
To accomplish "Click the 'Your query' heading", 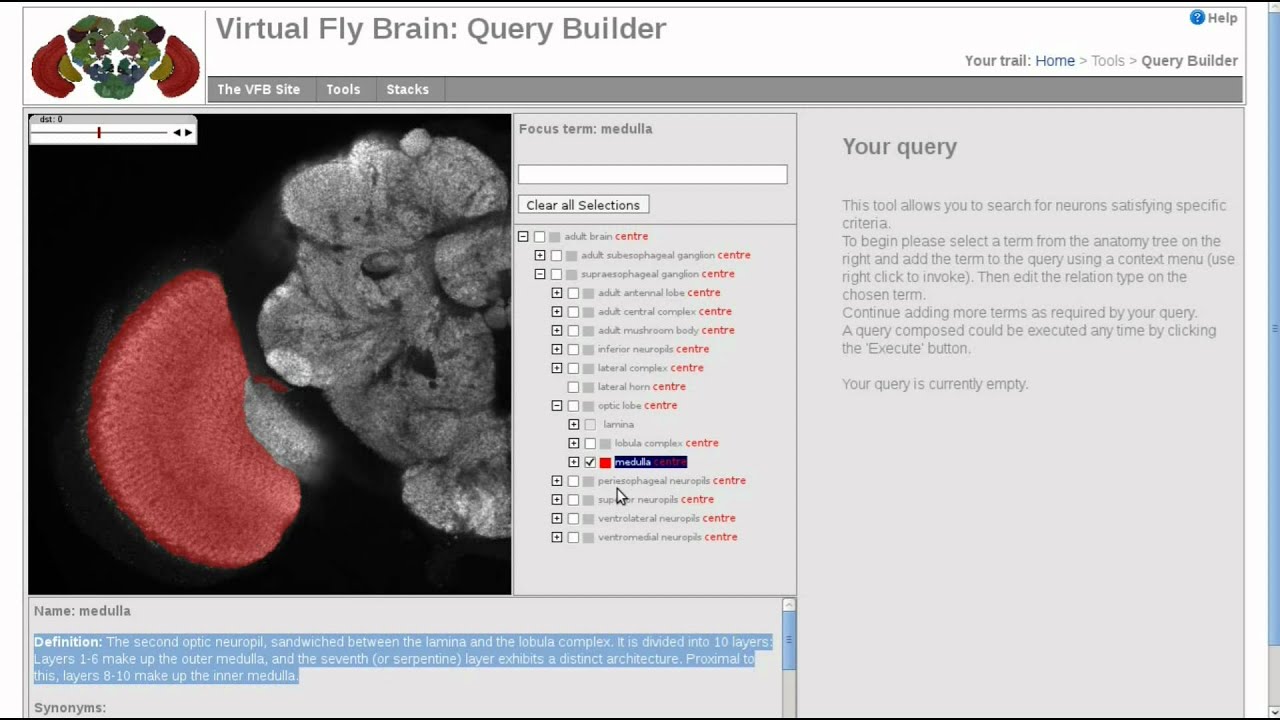I will (x=899, y=147).
